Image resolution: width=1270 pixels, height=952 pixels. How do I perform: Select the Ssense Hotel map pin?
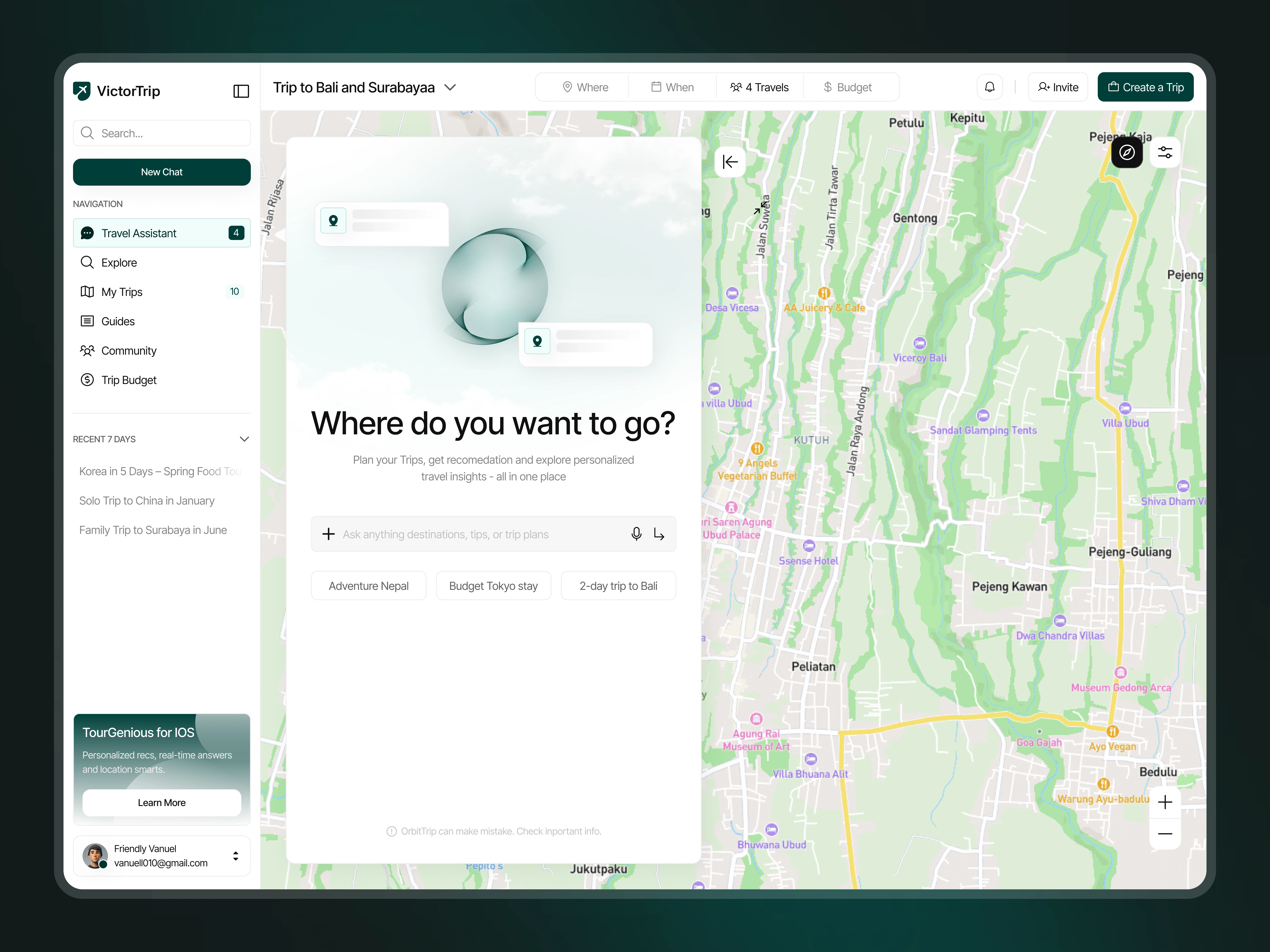click(809, 546)
